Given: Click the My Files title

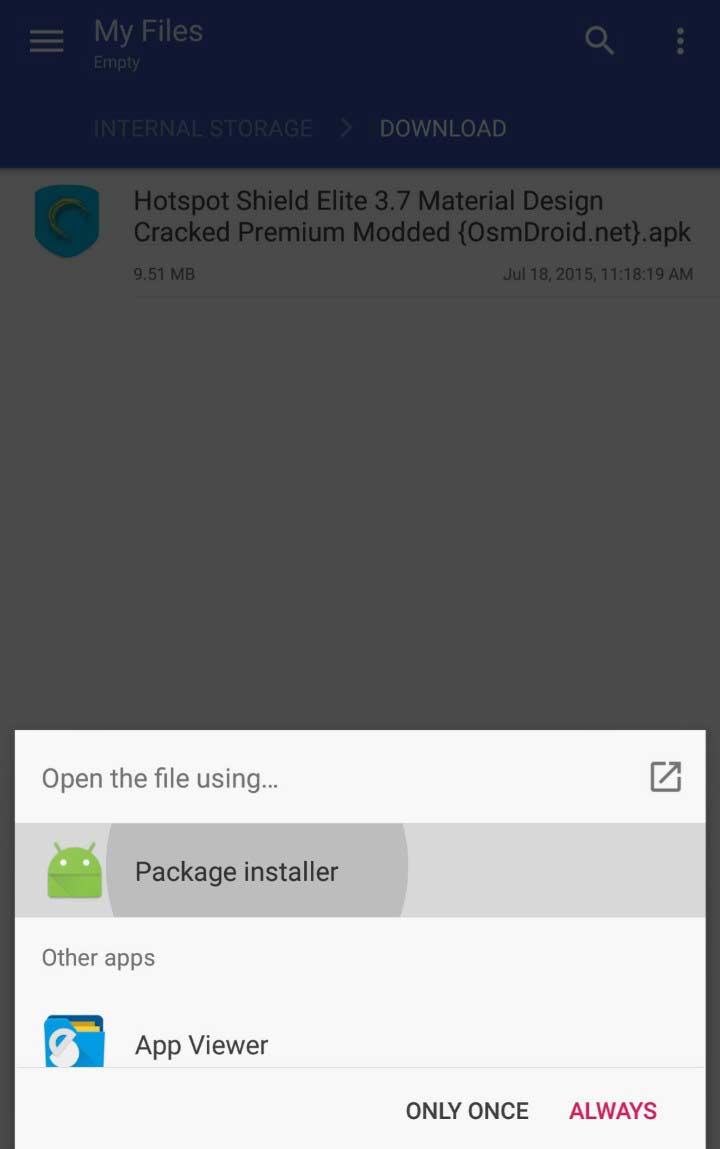Looking at the screenshot, I should pos(148,32).
